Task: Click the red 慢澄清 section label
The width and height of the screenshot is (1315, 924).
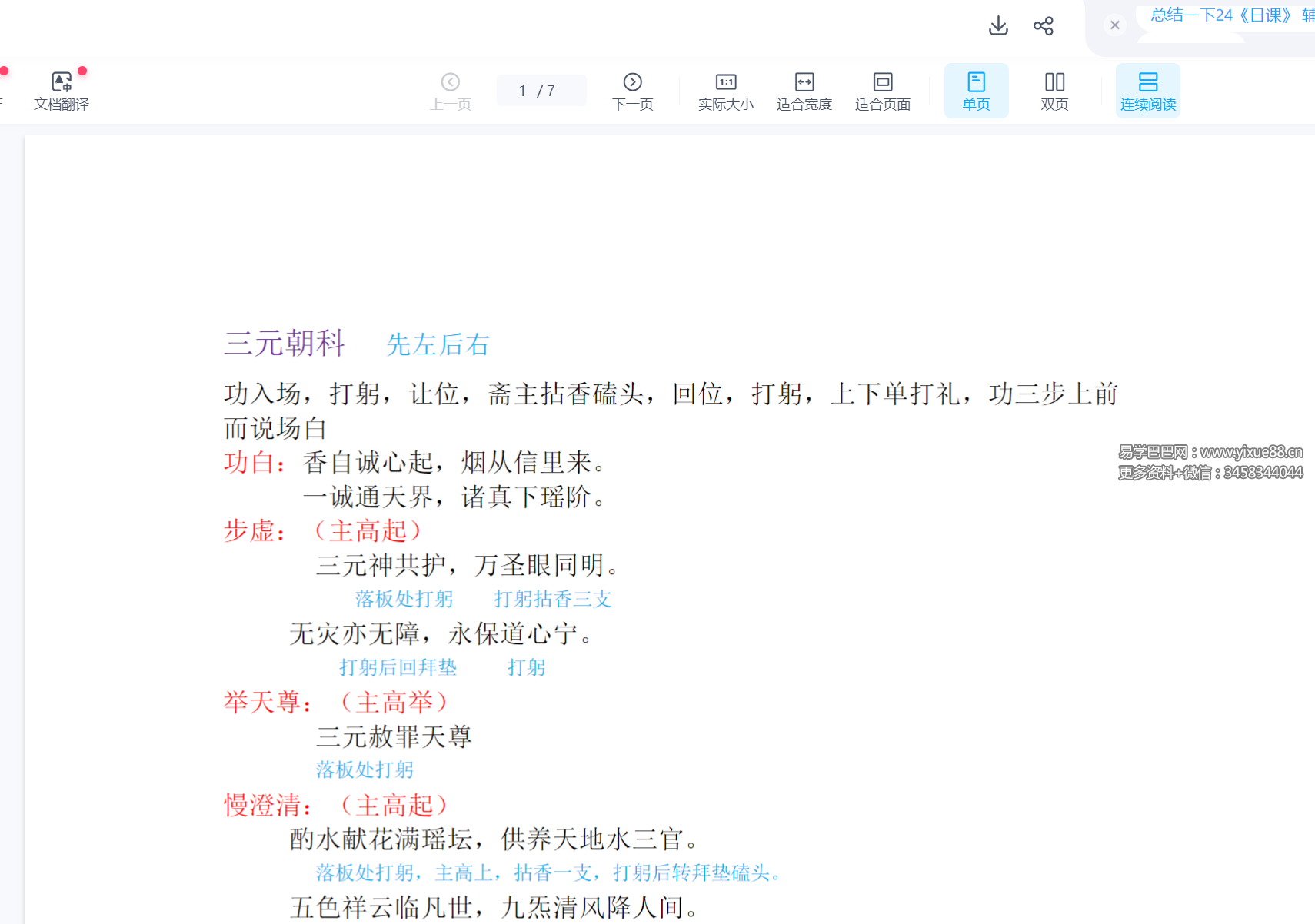Action: [x=267, y=806]
